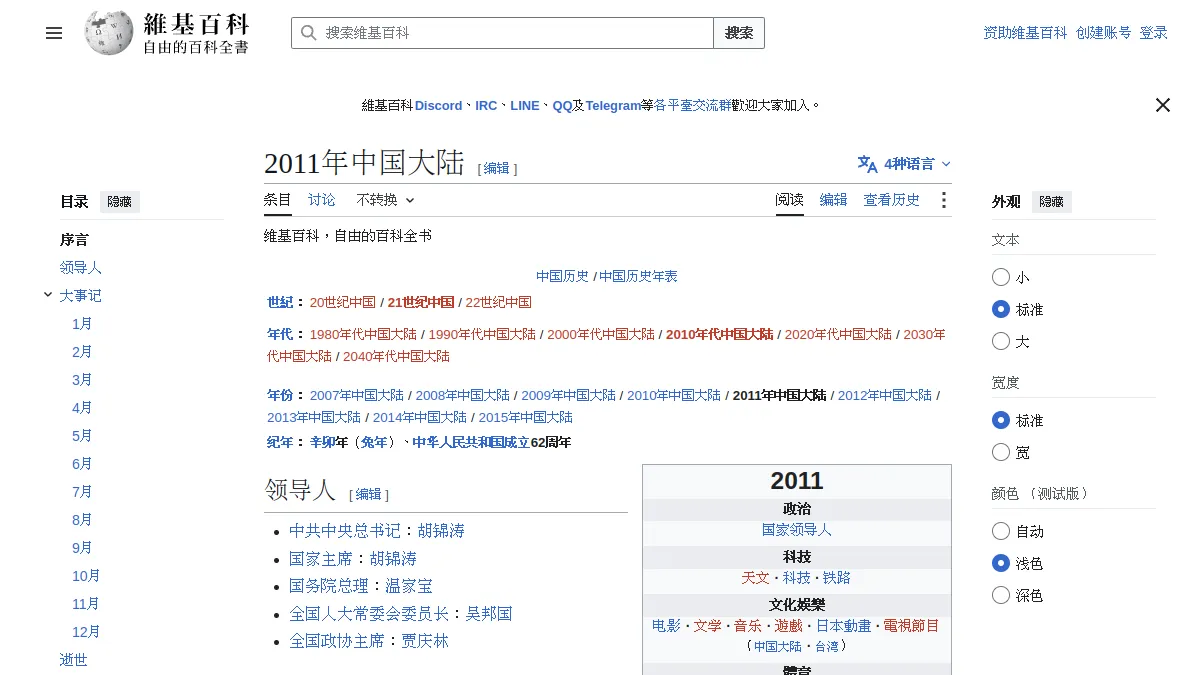Screen dimensions: 1200x675
Task: Dismiss the community banner with X
Action: (x=1162, y=105)
